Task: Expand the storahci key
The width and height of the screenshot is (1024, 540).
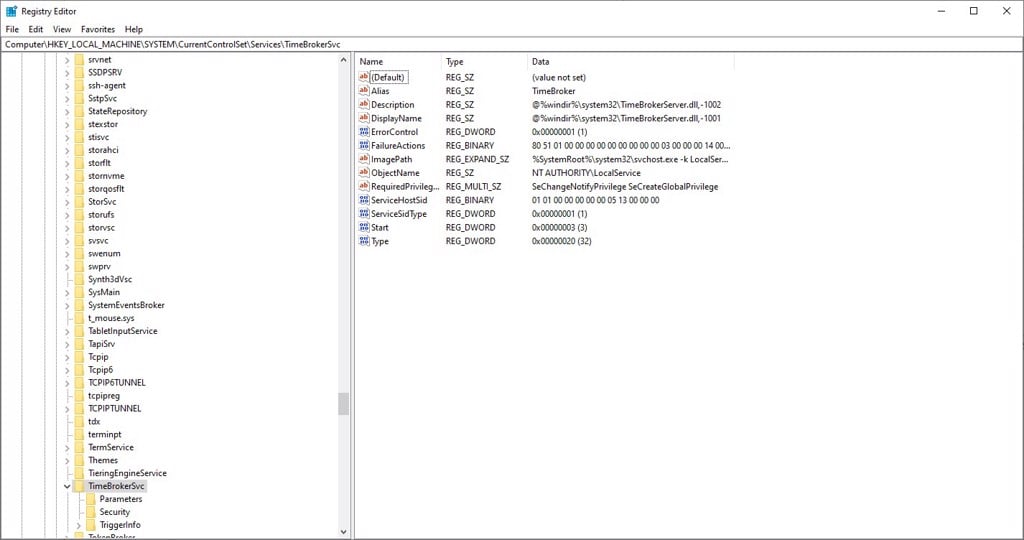Action: 67,150
